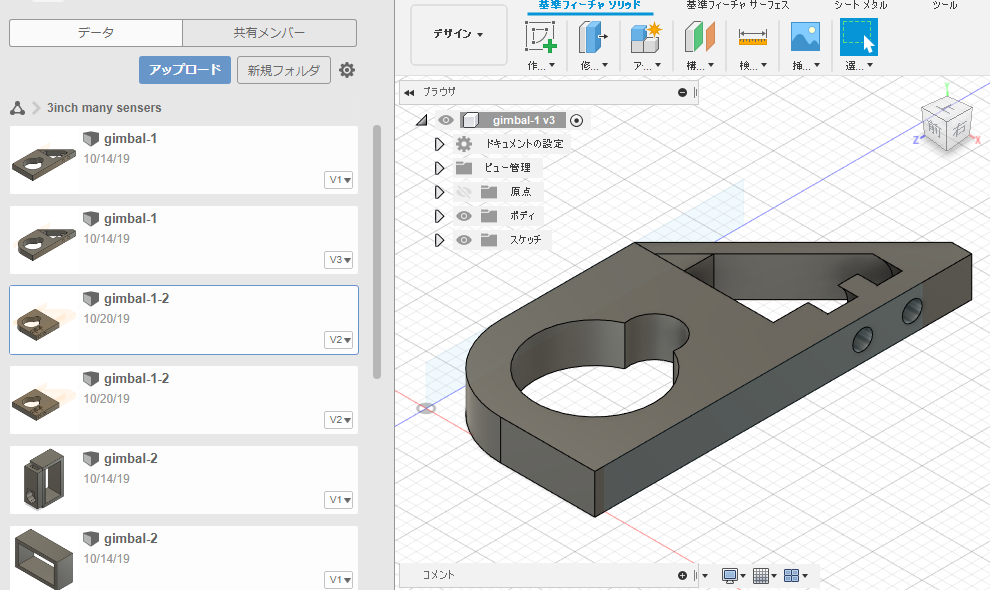The height and width of the screenshot is (590, 990).
Task: Open the display settings monitor icon
Action: [x=730, y=575]
